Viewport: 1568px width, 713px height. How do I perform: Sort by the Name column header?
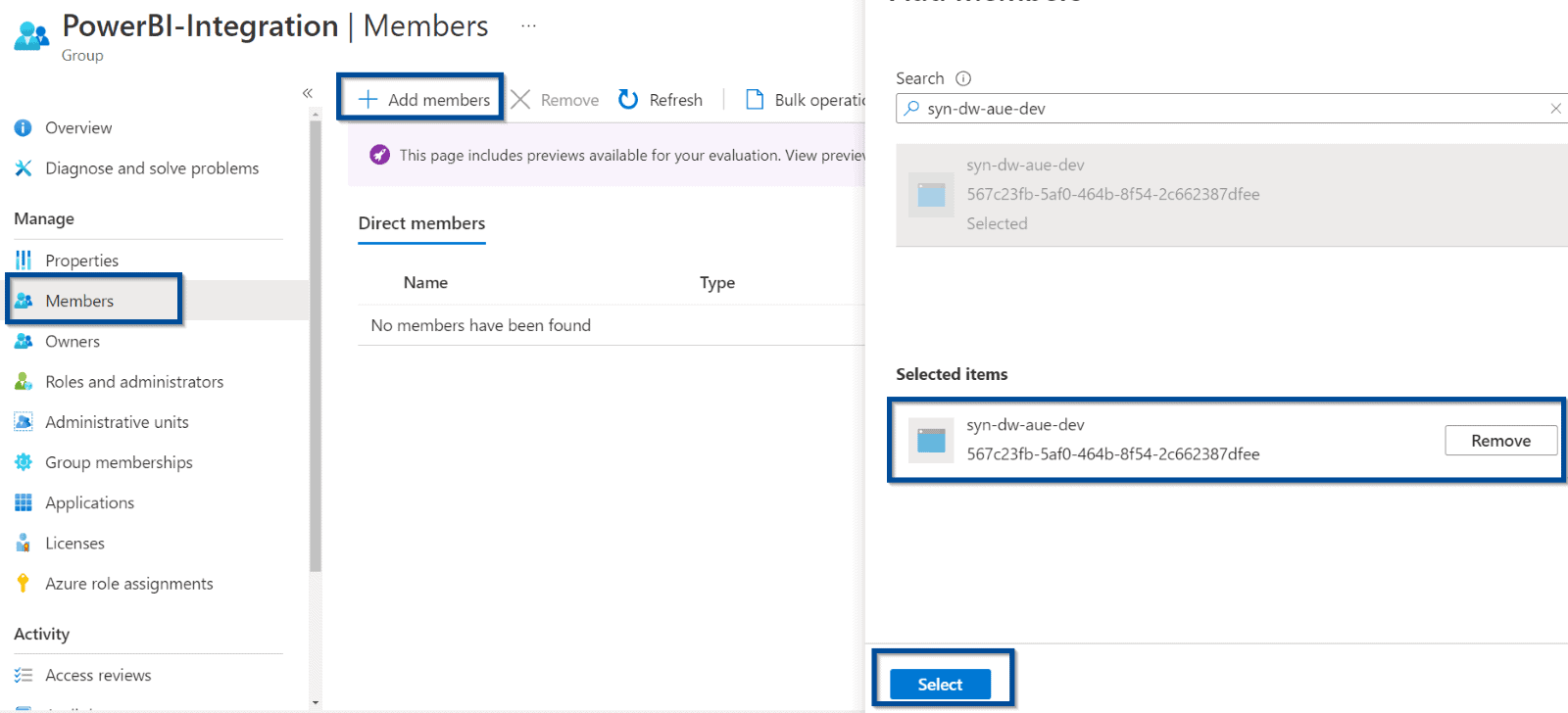click(x=425, y=282)
